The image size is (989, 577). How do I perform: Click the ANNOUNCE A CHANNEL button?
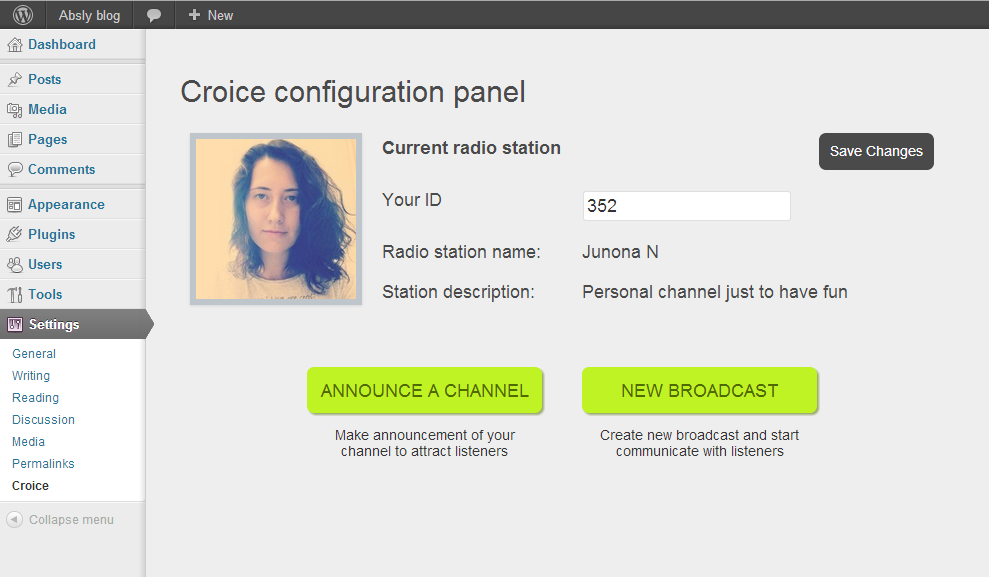pos(424,390)
